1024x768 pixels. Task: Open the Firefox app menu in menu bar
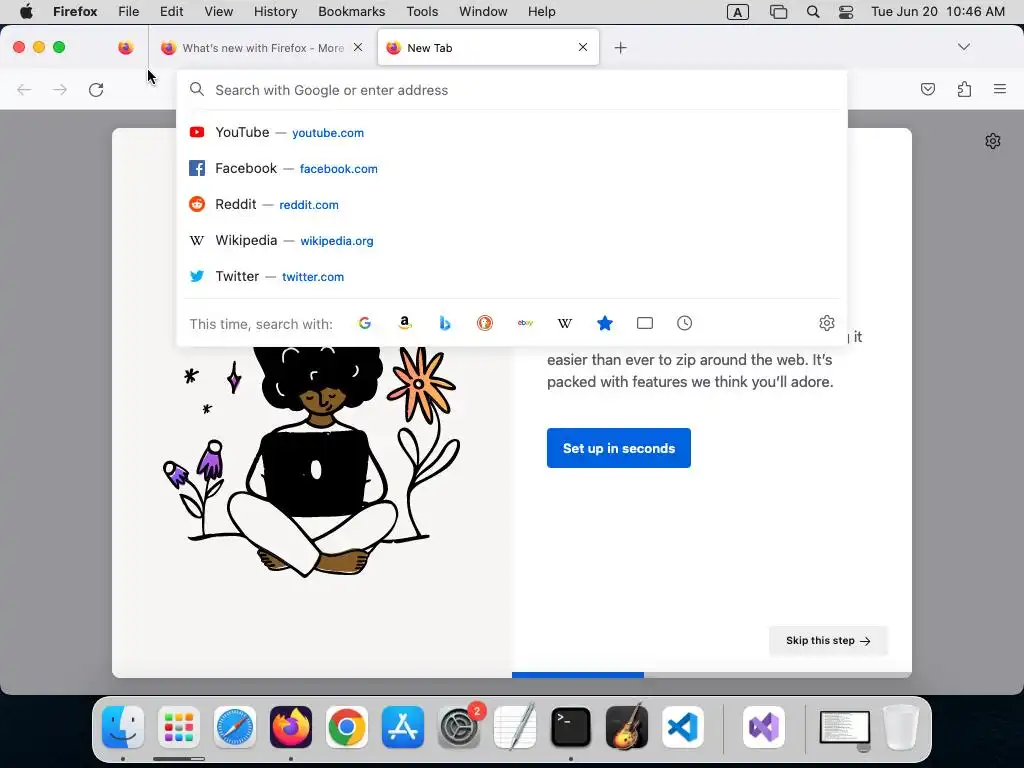tap(75, 12)
